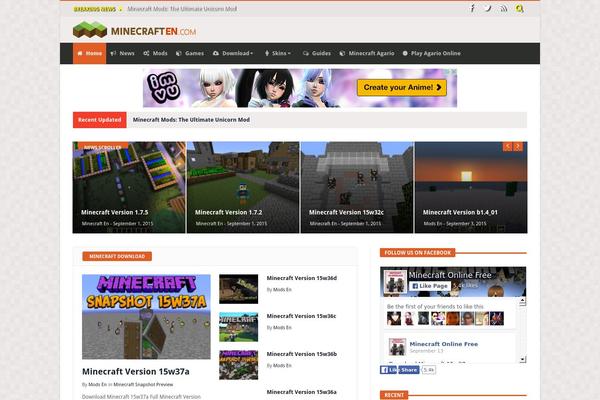Expand the Download dropdown menu
This screenshot has height=400, width=600.
[x=233, y=53]
